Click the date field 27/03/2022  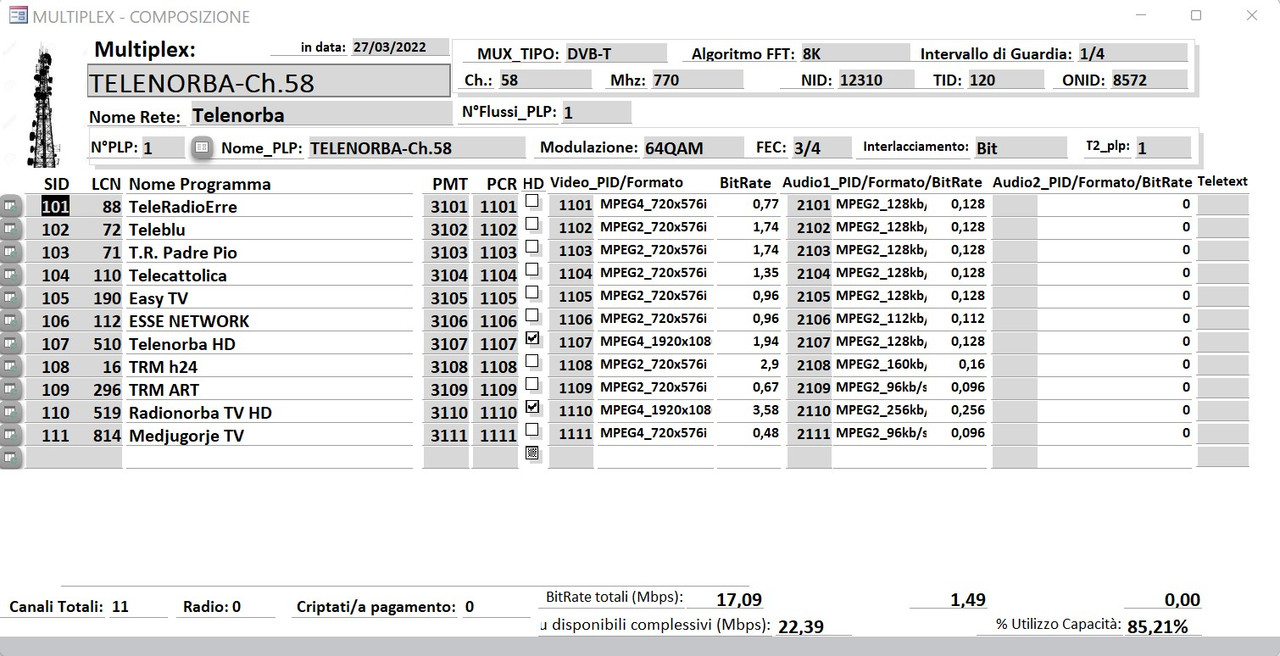(400, 47)
